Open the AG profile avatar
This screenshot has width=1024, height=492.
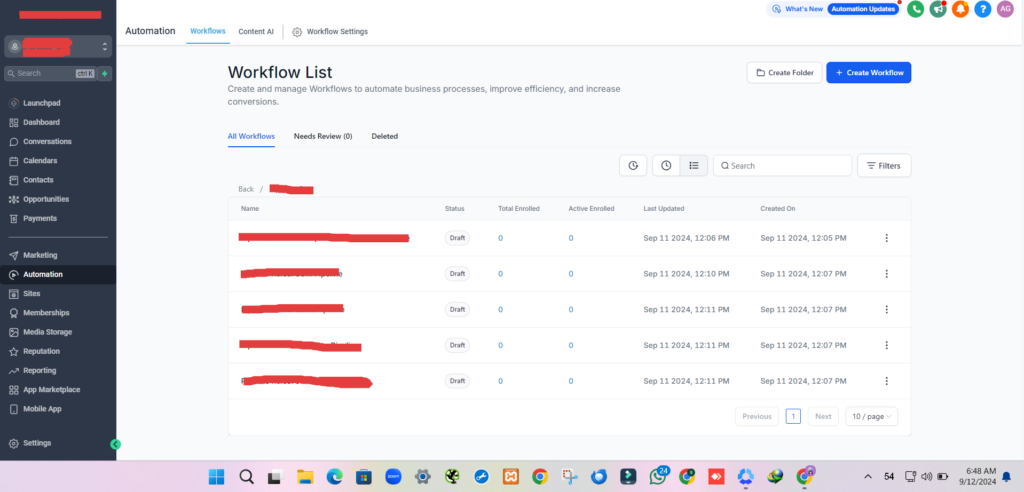(x=1005, y=9)
